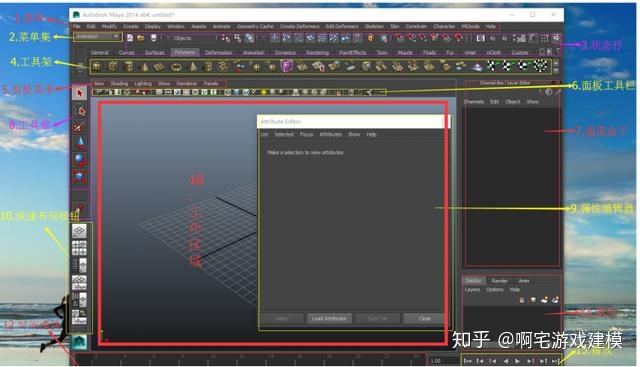Click Load Attributes button
640x367 pixels.
[x=329, y=318]
